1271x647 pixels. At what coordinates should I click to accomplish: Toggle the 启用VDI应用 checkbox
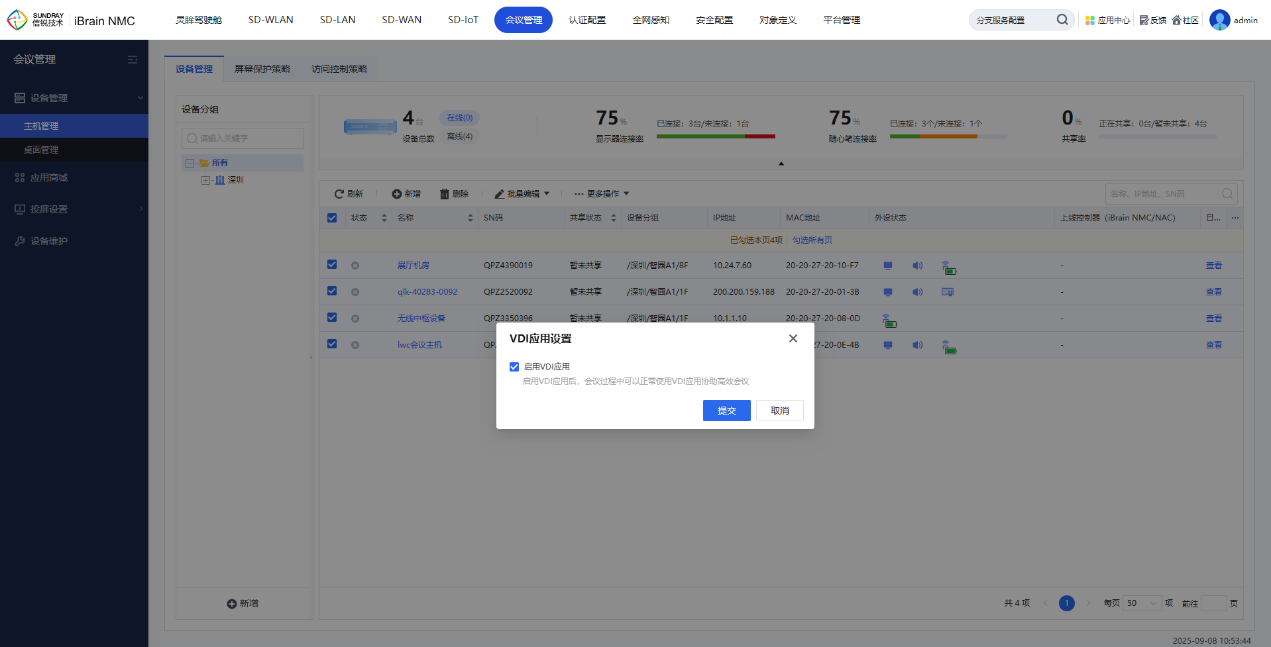[514, 367]
